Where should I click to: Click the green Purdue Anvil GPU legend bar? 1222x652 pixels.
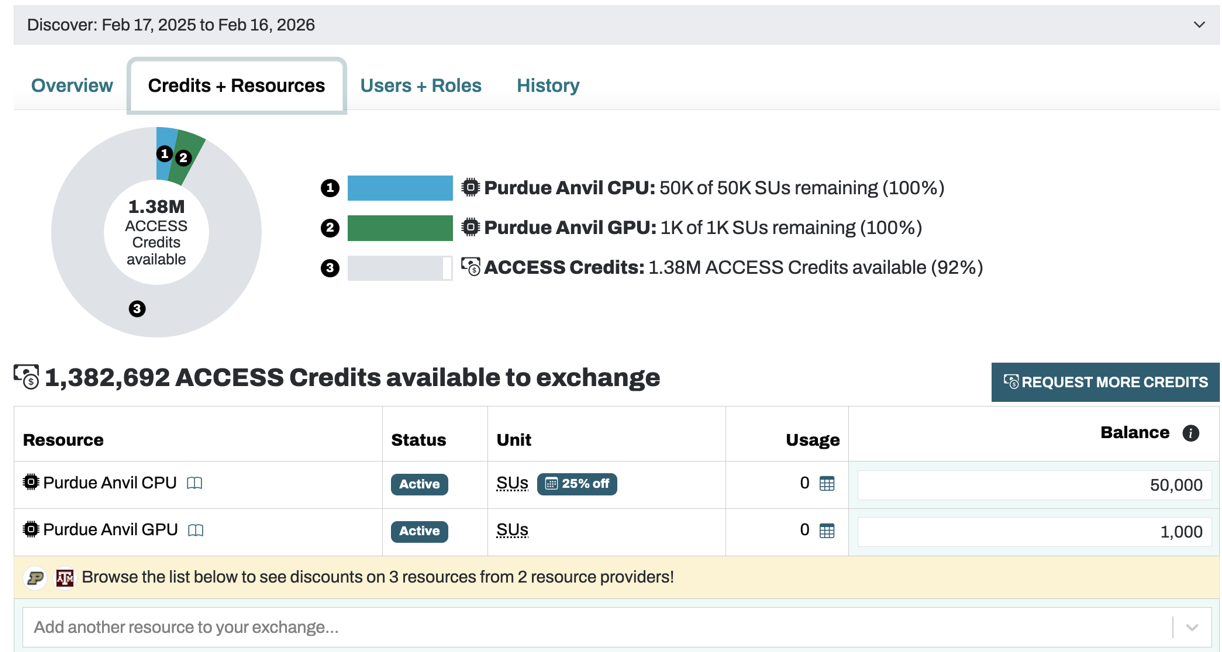coord(400,228)
